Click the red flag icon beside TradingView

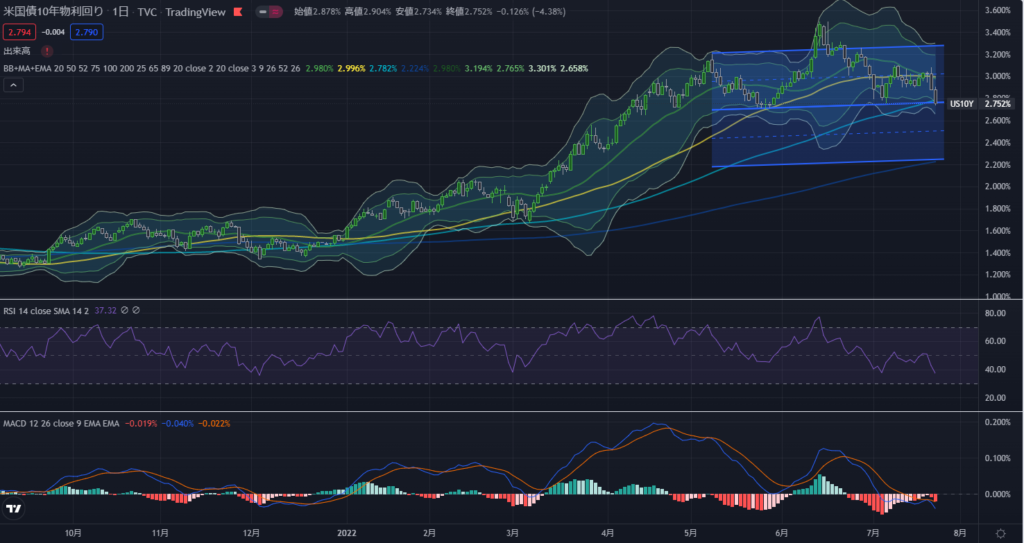236,12
